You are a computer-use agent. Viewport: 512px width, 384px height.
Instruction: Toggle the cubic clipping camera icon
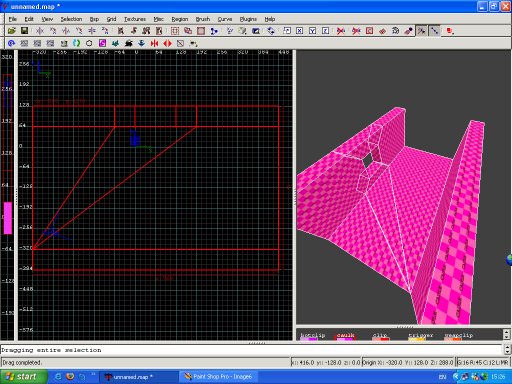(x=256, y=31)
